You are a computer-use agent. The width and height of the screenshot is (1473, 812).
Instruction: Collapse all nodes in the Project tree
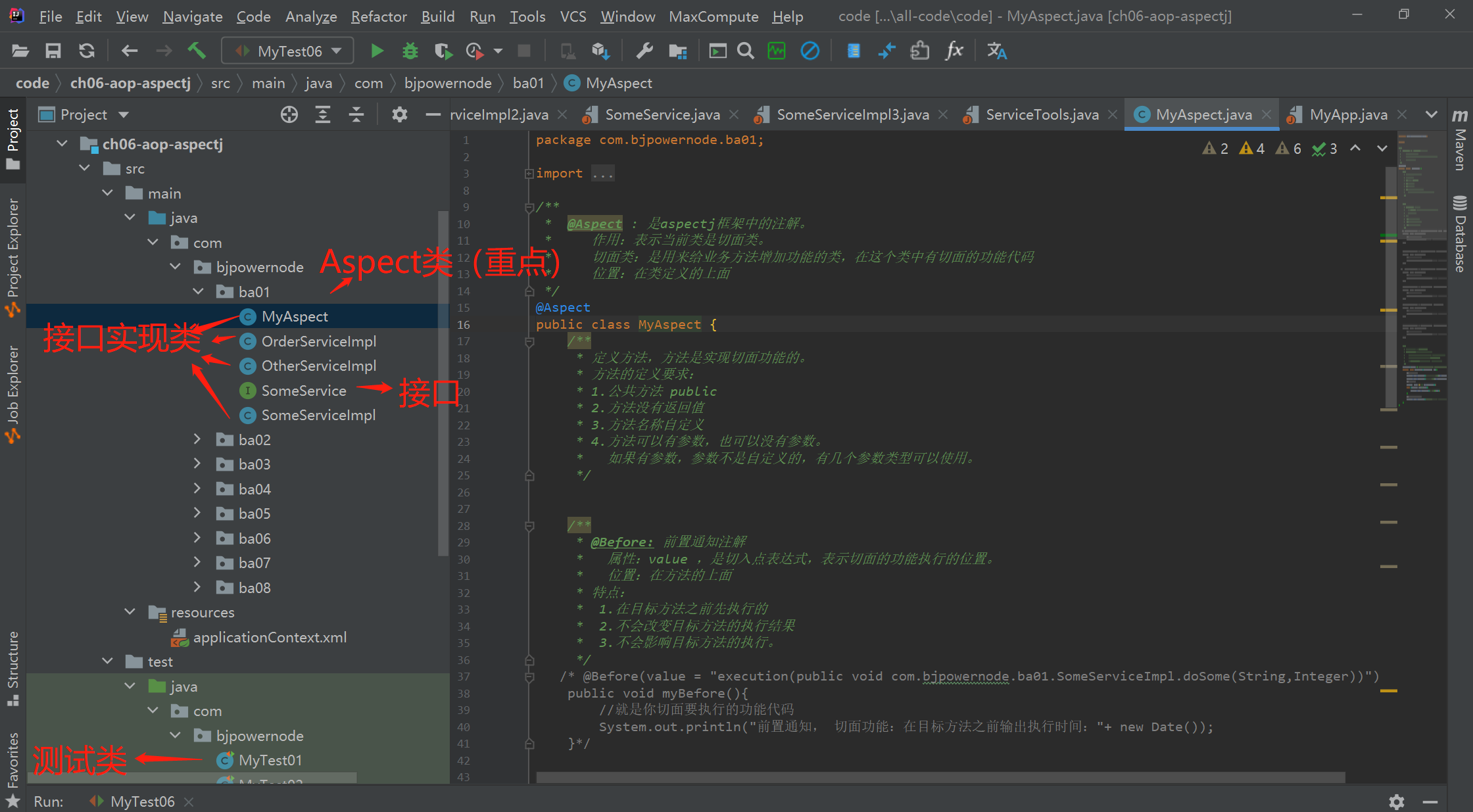pos(356,114)
